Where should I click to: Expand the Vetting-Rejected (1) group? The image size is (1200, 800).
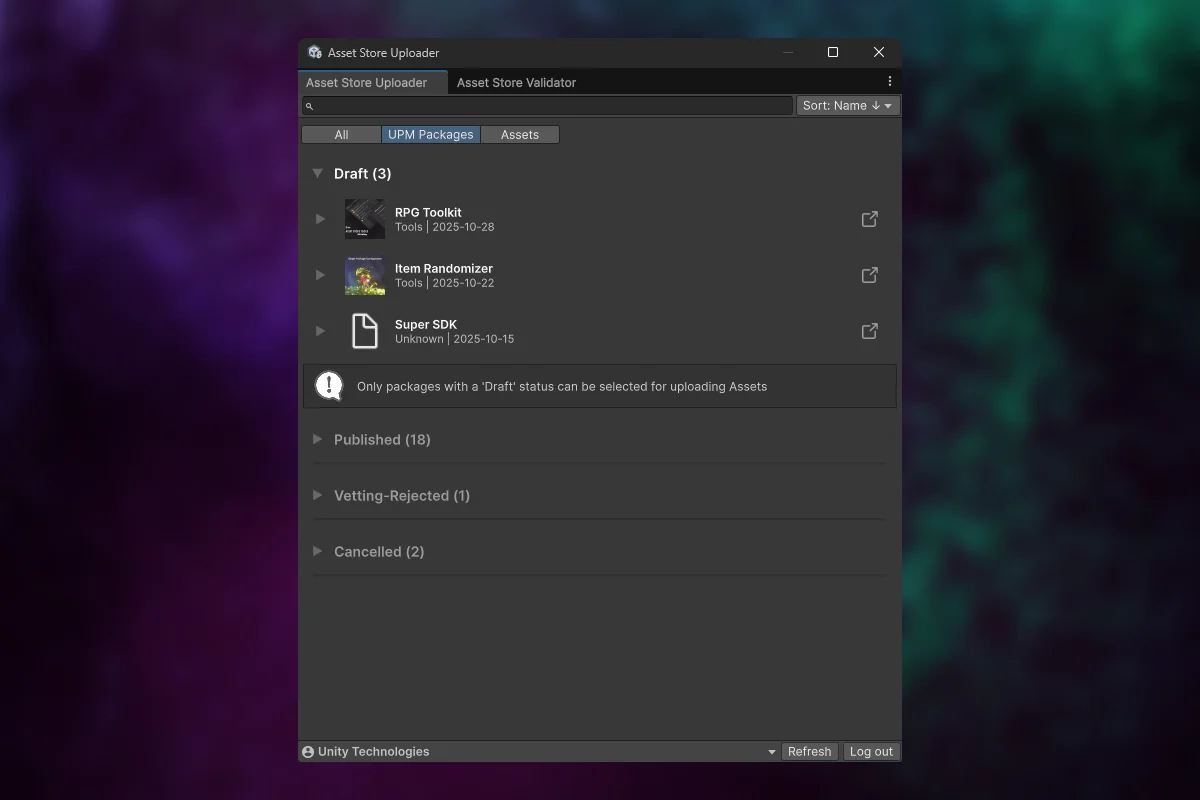click(x=317, y=496)
